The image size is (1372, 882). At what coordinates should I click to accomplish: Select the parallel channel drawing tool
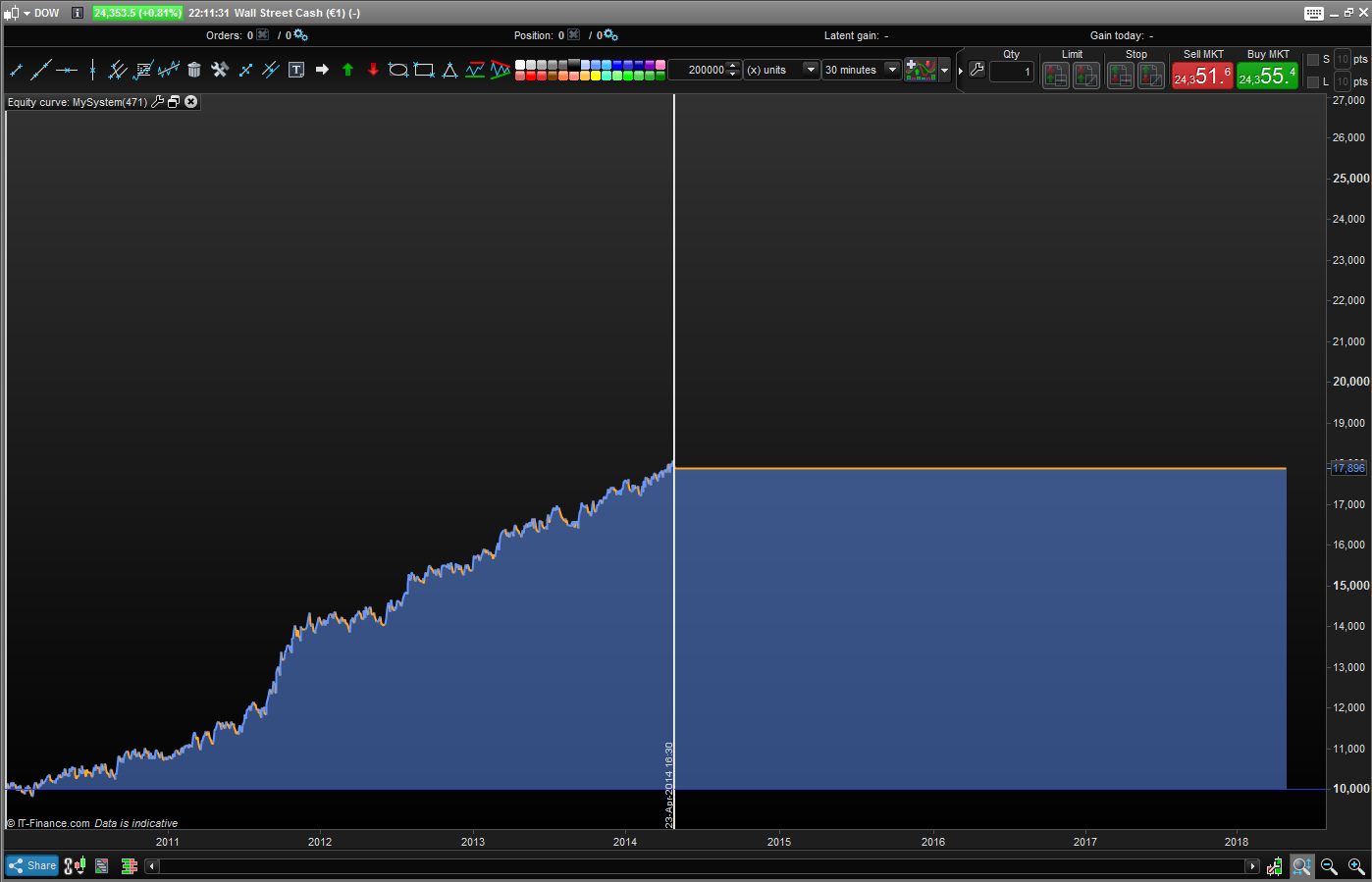[x=118, y=70]
